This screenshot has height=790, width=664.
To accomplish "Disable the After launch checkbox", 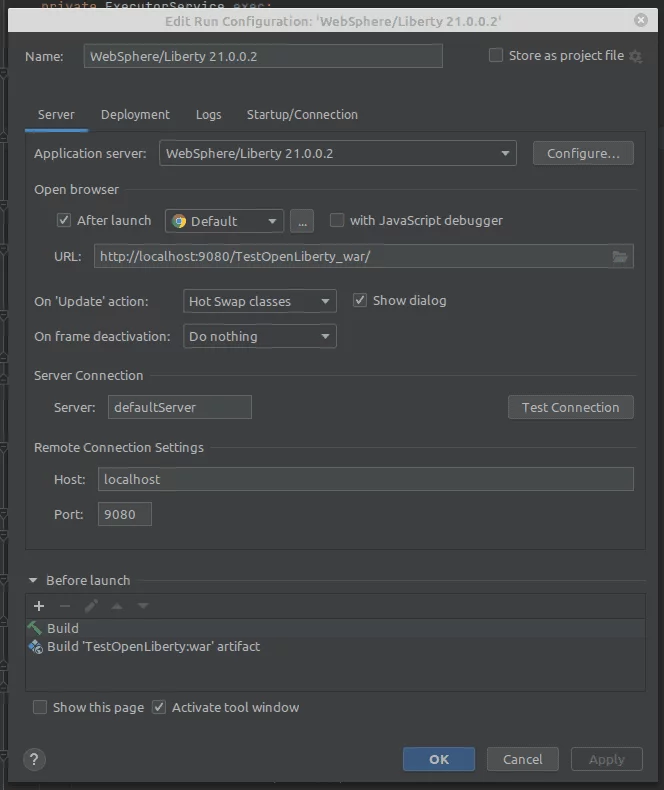I will [64, 221].
